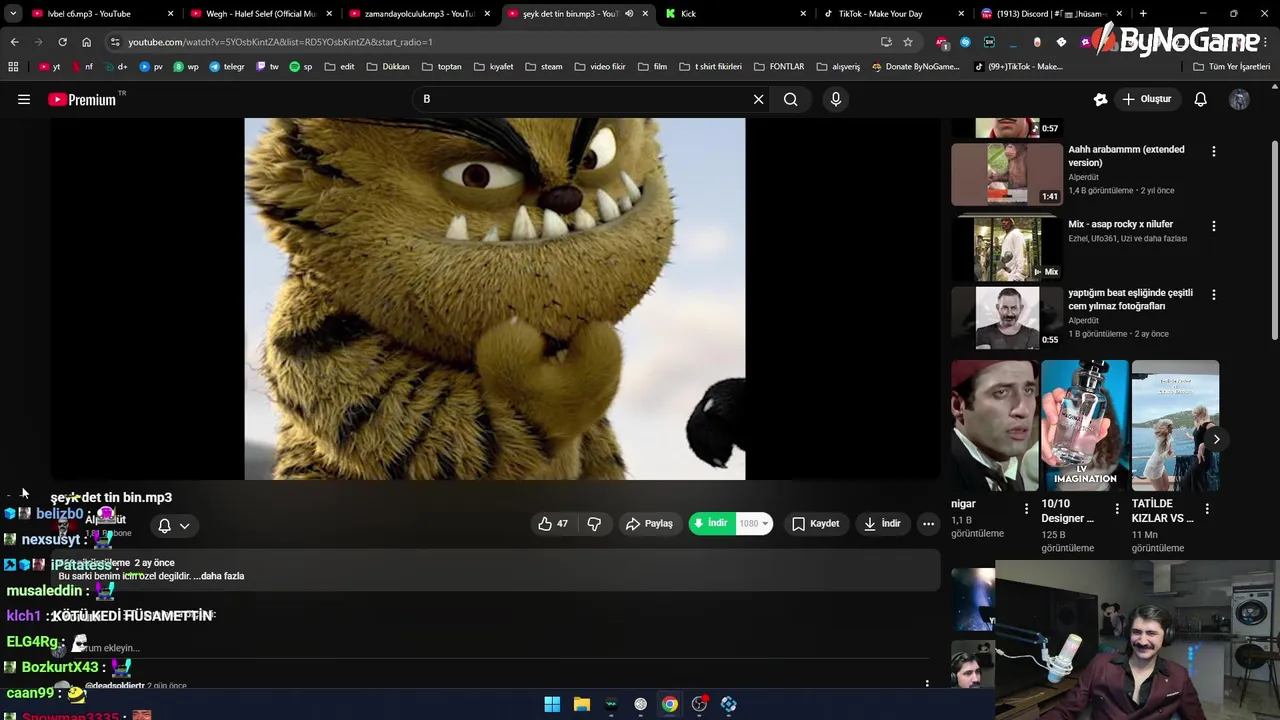The height and width of the screenshot is (720, 1280).
Task: Reload the current page
Action: tap(62, 42)
